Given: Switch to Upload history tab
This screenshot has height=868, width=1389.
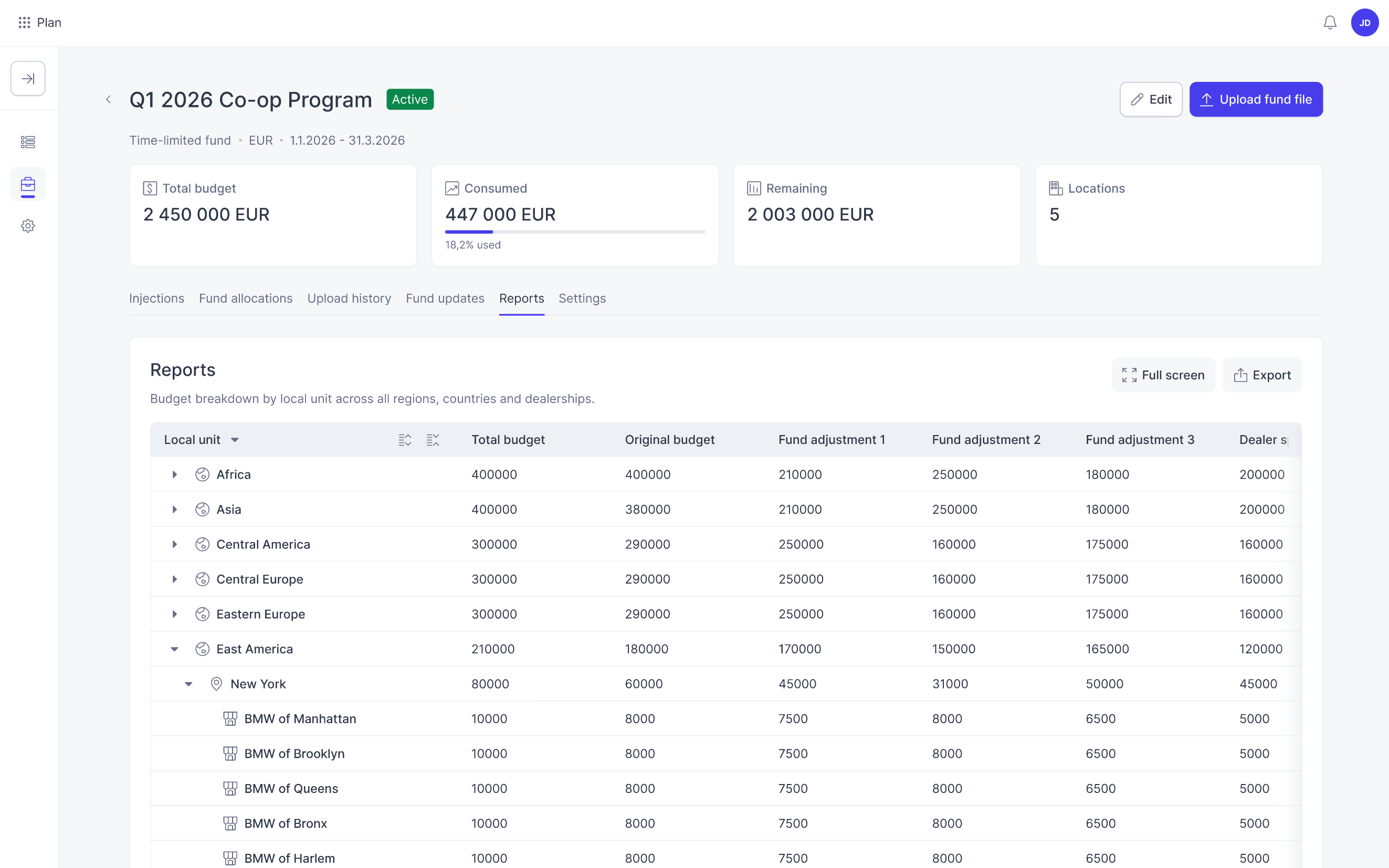Looking at the screenshot, I should point(349,299).
